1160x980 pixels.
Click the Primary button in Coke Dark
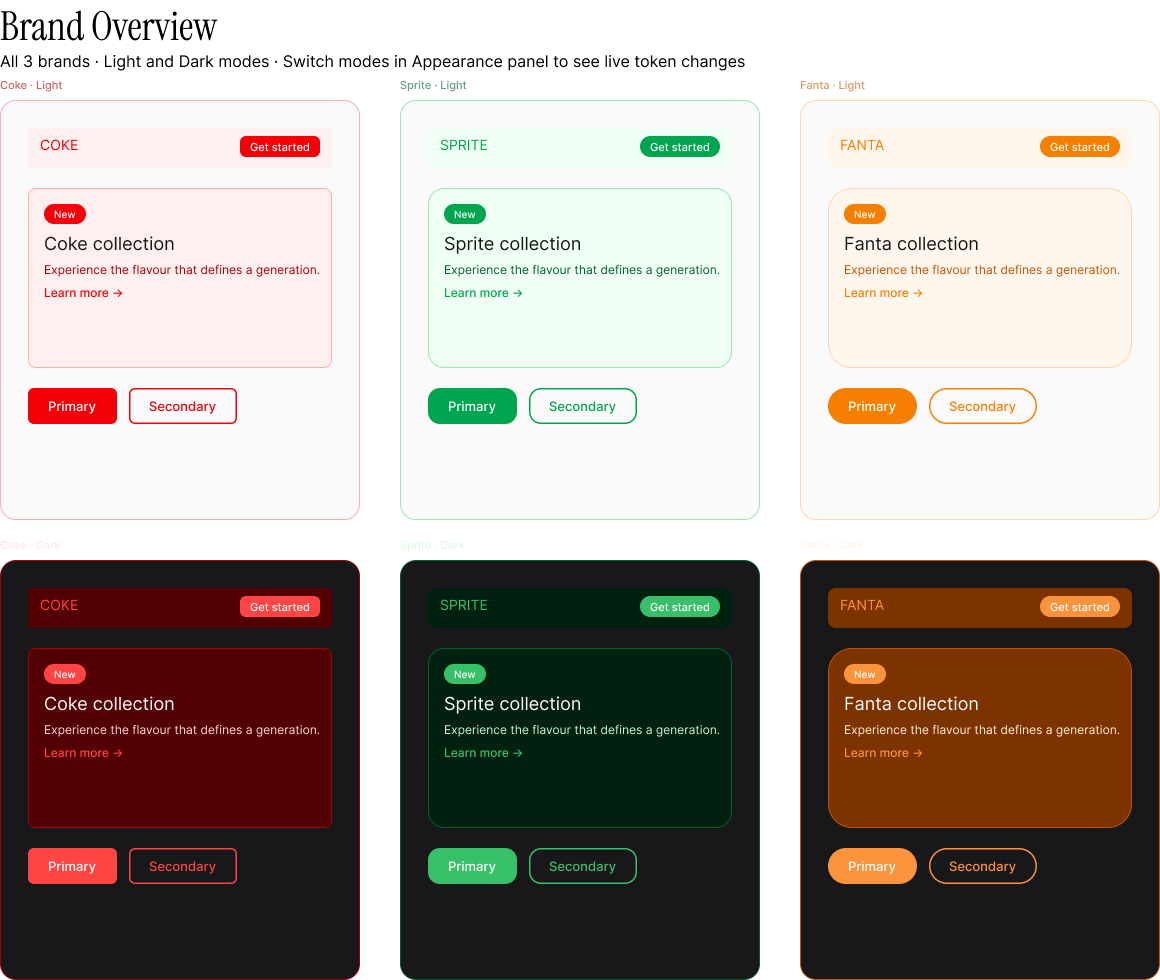click(x=72, y=866)
